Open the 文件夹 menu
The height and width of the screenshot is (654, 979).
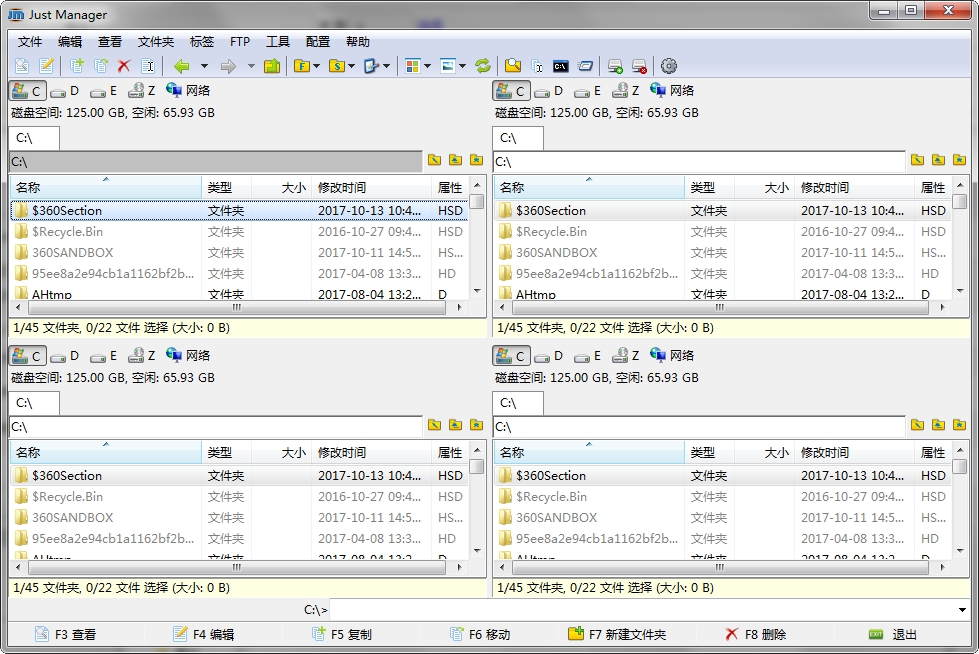tap(156, 42)
